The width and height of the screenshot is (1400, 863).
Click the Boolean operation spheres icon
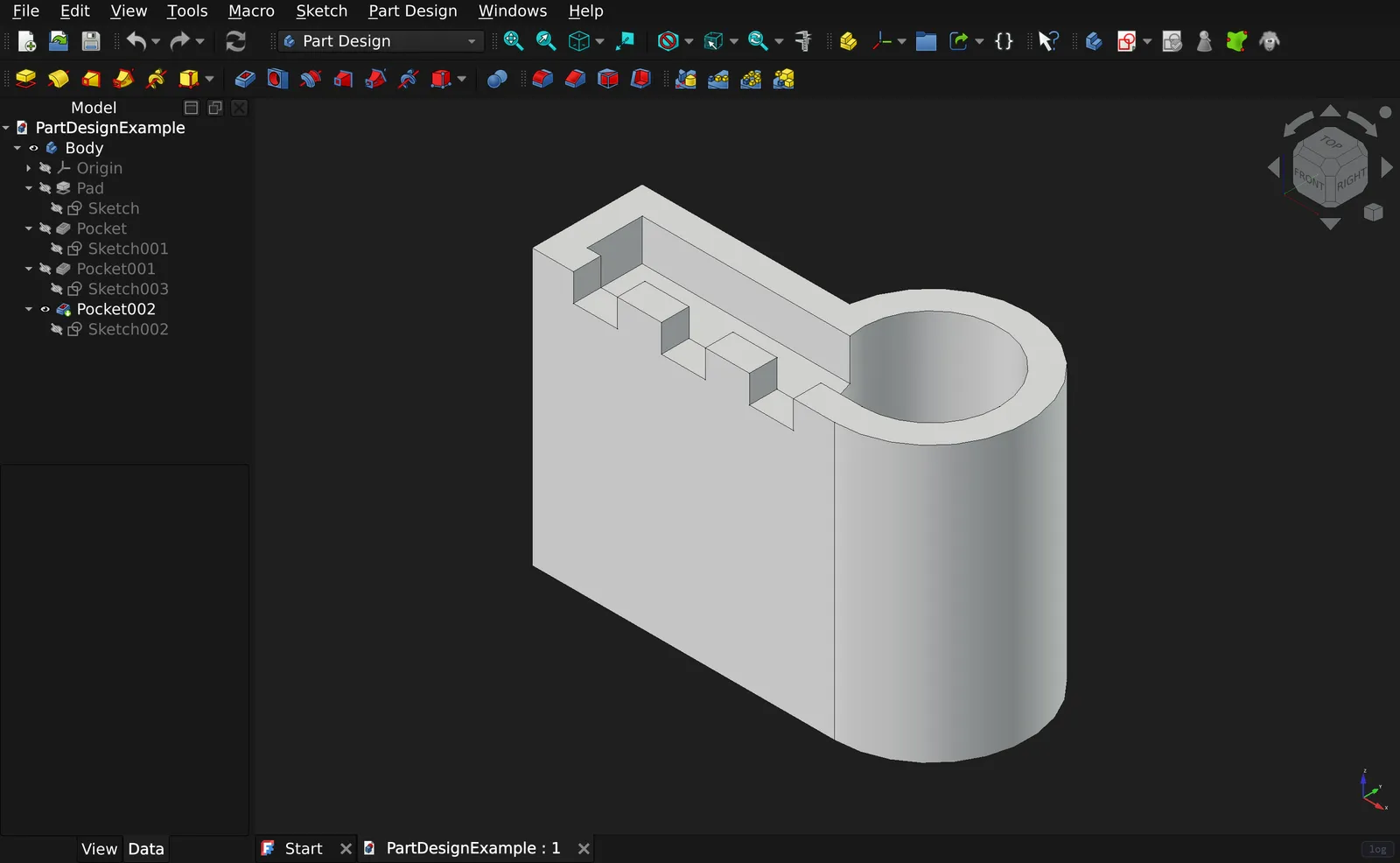point(497,80)
